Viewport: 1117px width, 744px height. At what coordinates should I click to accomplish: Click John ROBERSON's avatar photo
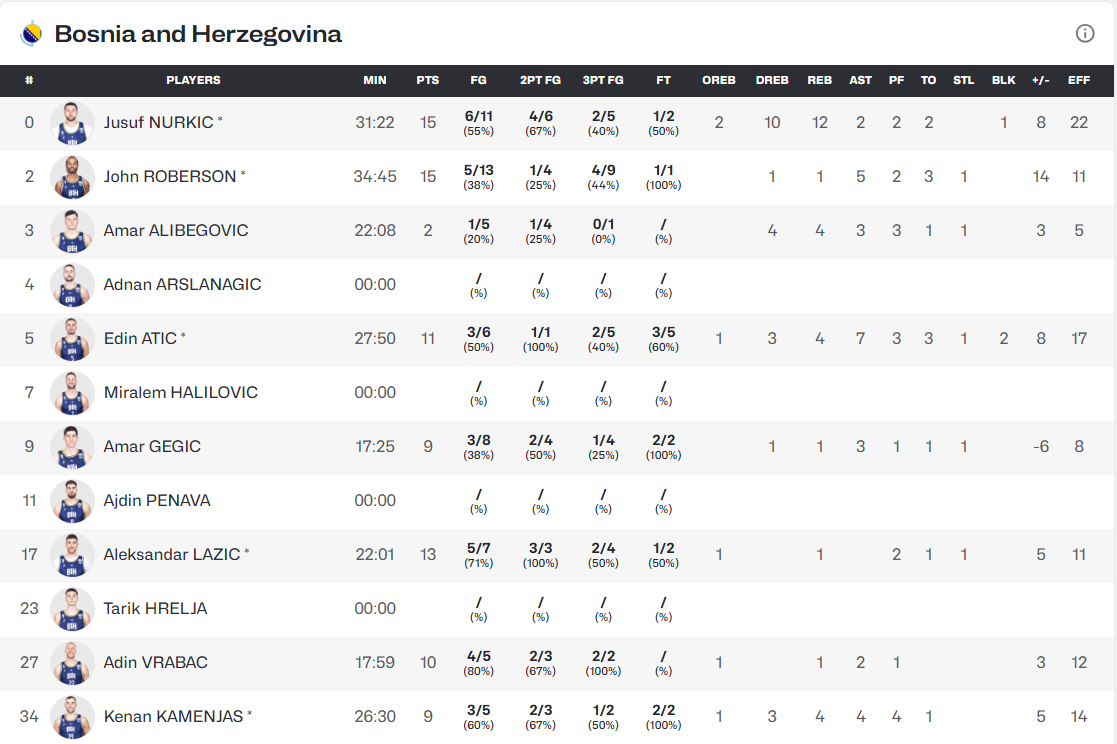pyautogui.click(x=72, y=177)
